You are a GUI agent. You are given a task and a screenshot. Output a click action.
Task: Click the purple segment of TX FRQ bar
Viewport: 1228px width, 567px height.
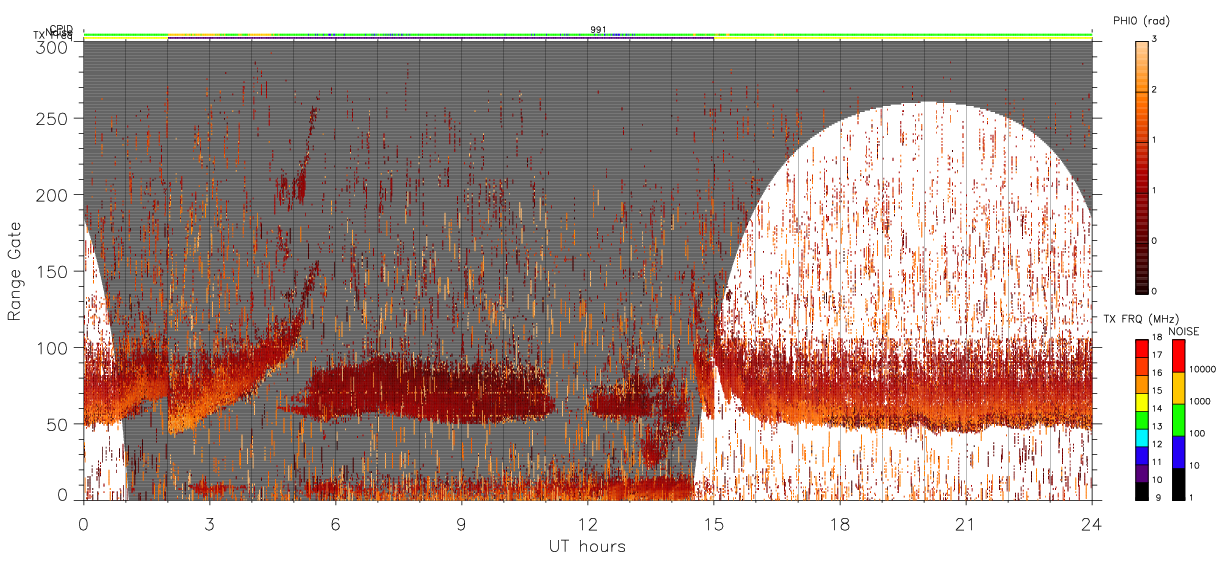click(1141, 473)
